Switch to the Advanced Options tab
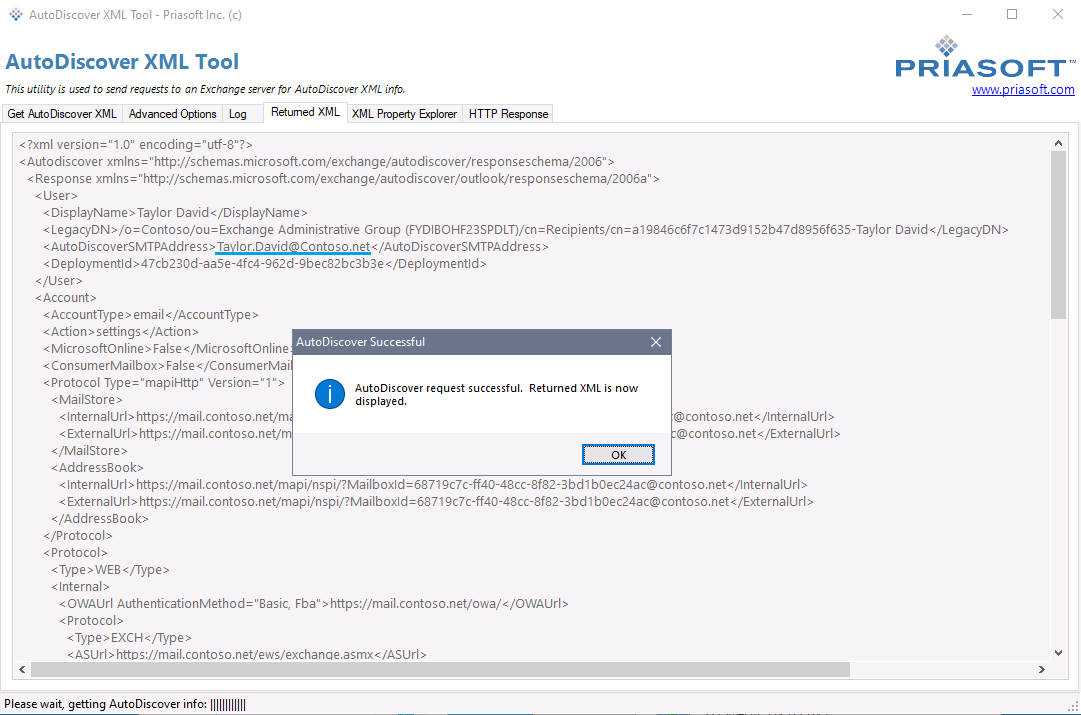The width and height of the screenshot is (1081, 715). (172, 114)
